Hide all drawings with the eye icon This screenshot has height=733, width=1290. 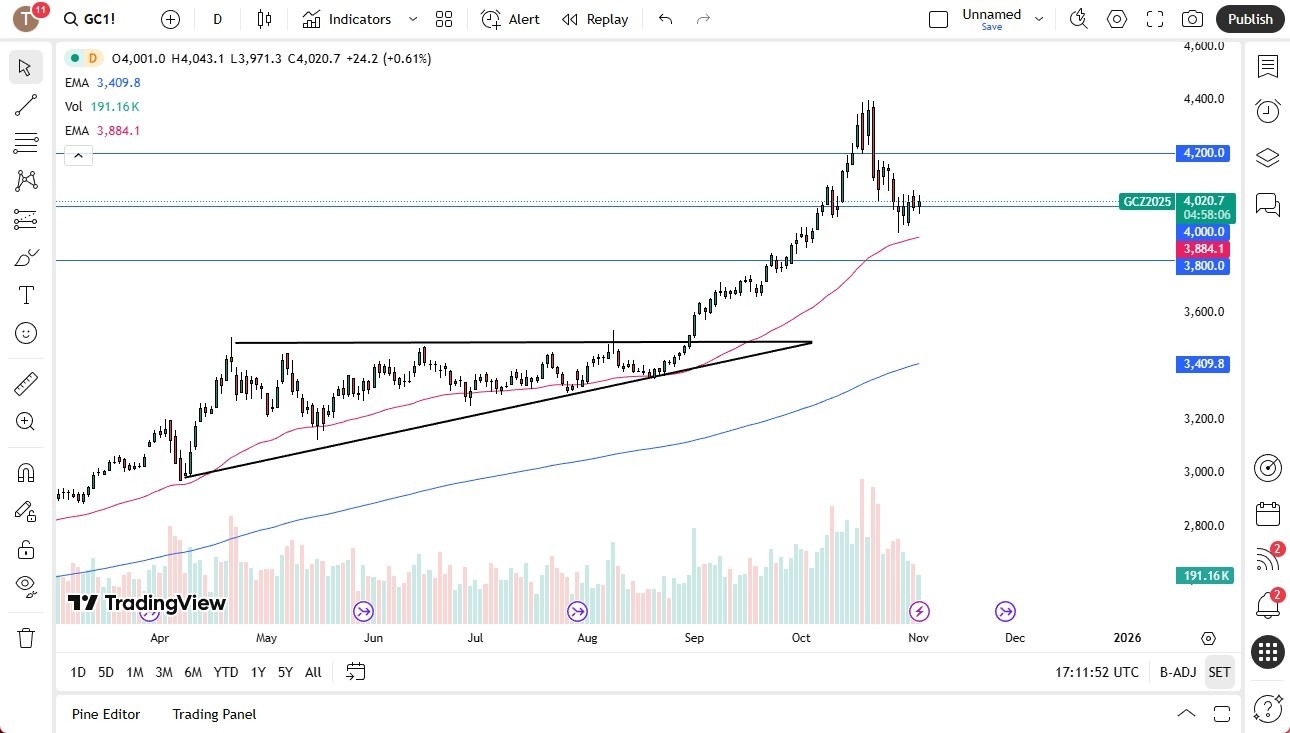(x=26, y=585)
